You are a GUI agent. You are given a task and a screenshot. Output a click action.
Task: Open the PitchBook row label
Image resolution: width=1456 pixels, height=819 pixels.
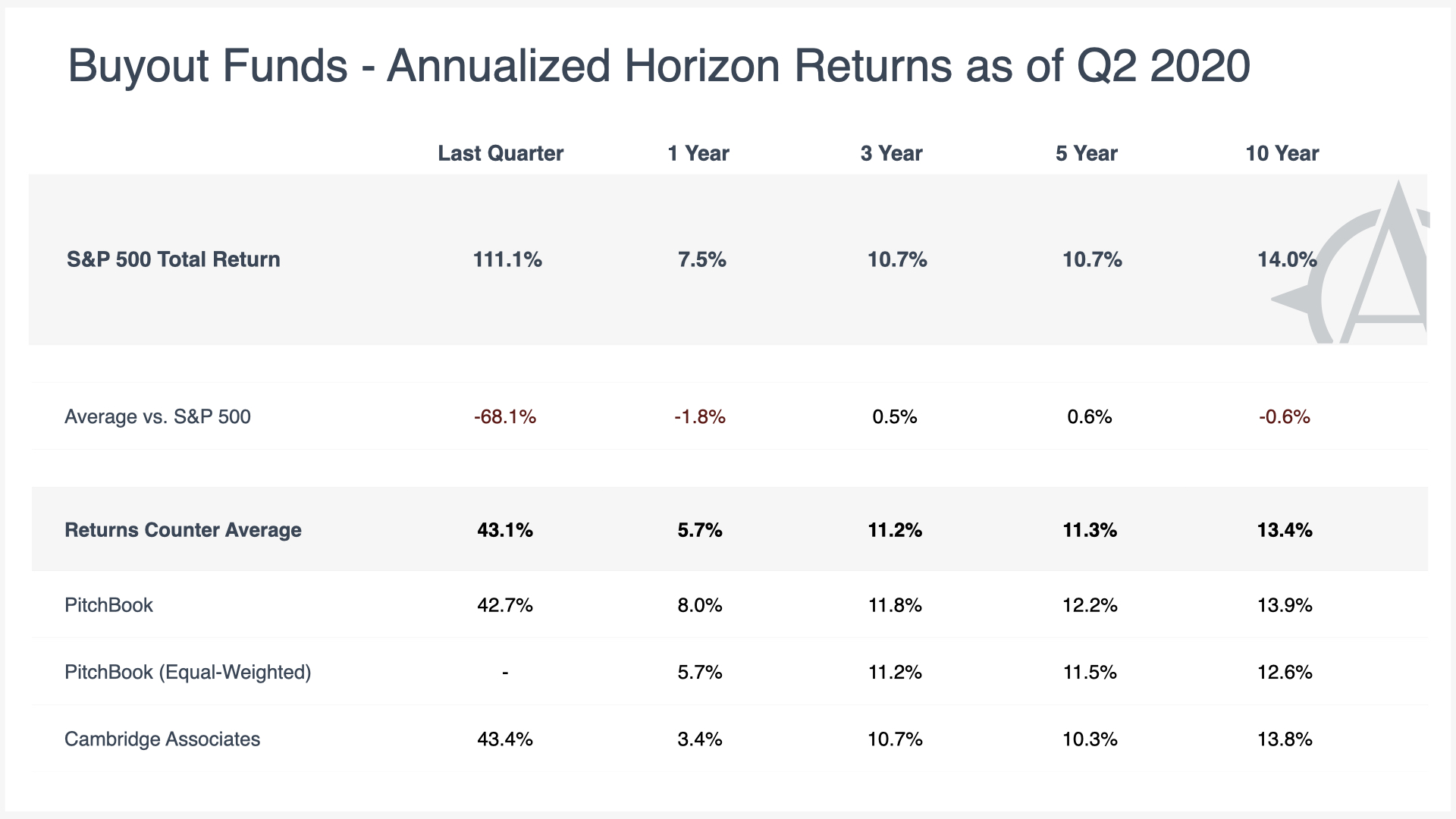pos(108,605)
